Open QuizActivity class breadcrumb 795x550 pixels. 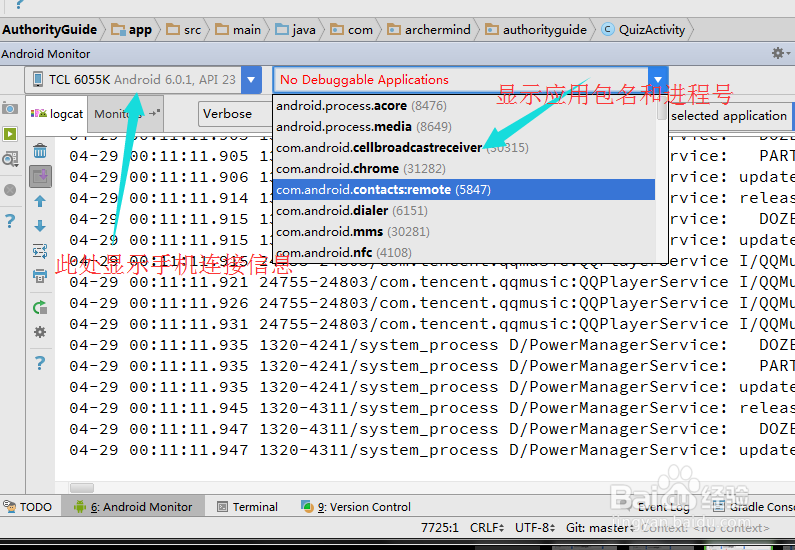[x=644, y=29]
